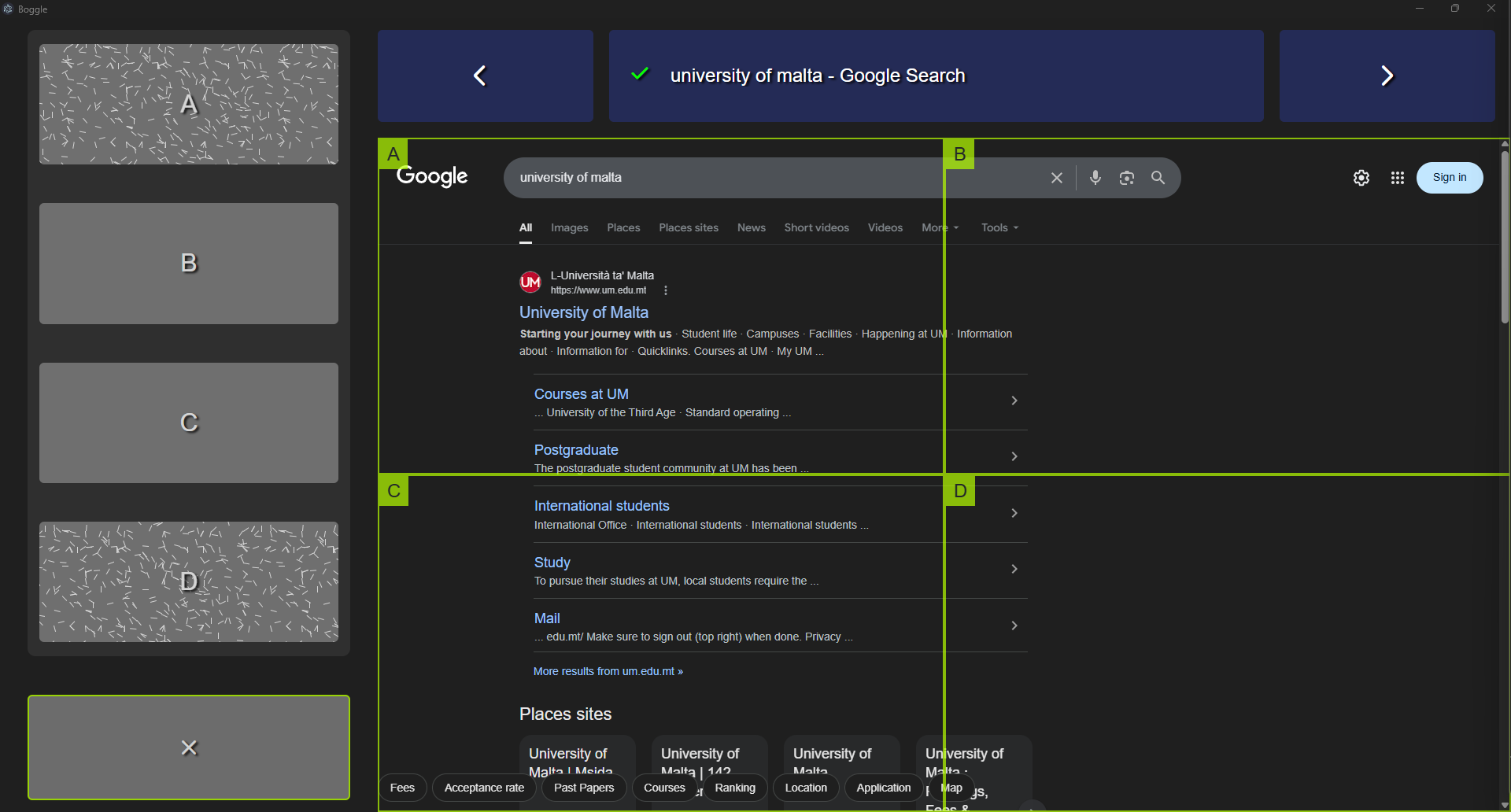1511x812 pixels.
Task: Click the forward navigation arrow
Action: [1387, 76]
